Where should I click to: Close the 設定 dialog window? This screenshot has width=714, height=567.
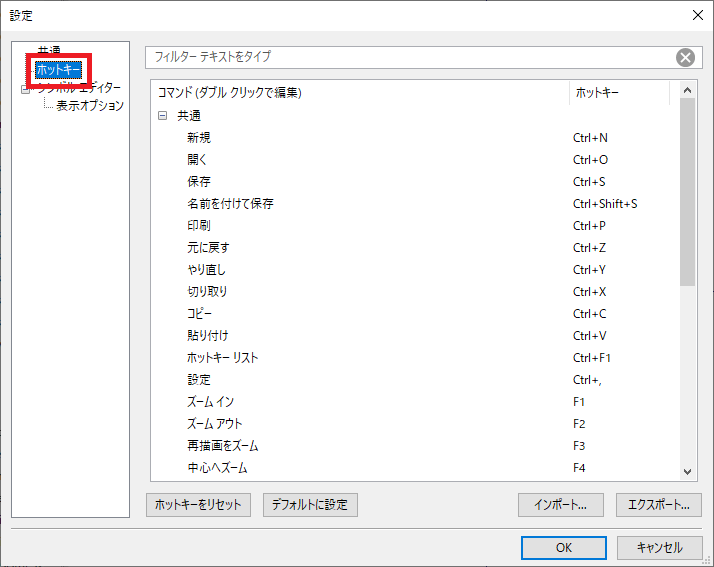click(x=696, y=14)
